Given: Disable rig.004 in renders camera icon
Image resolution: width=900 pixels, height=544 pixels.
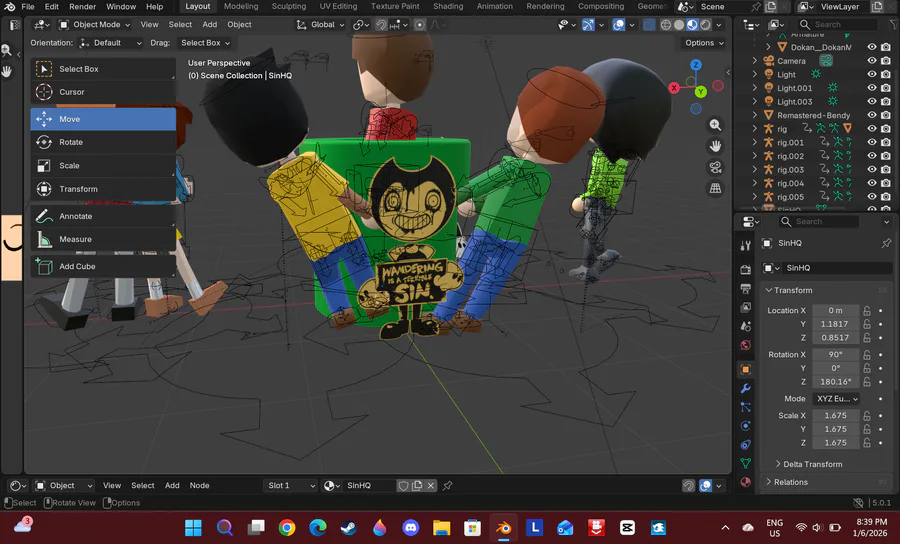Looking at the screenshot, I should (x=886, y=184).
